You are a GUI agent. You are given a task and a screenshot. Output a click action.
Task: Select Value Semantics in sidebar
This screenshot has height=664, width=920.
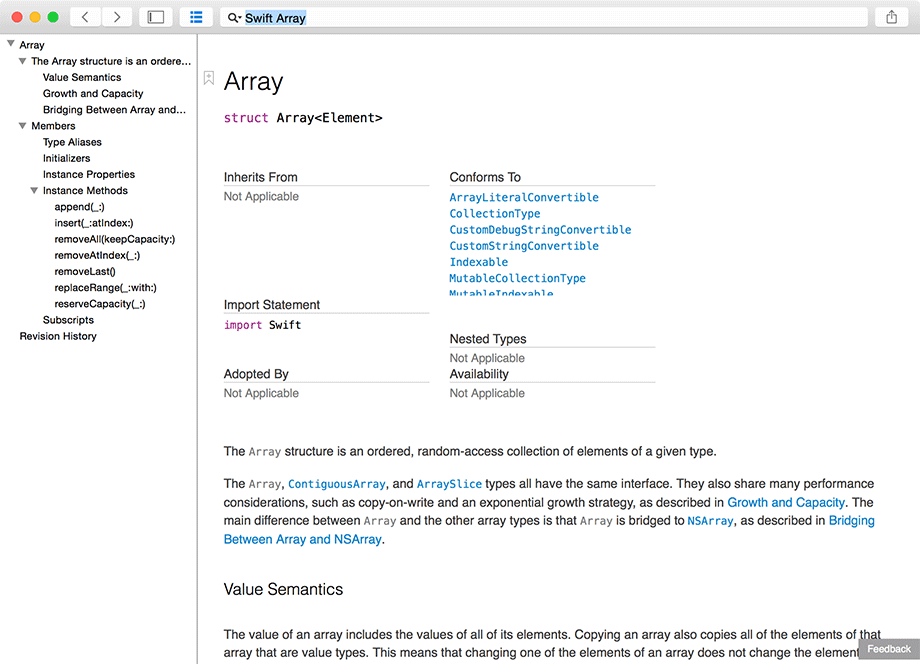82,77
